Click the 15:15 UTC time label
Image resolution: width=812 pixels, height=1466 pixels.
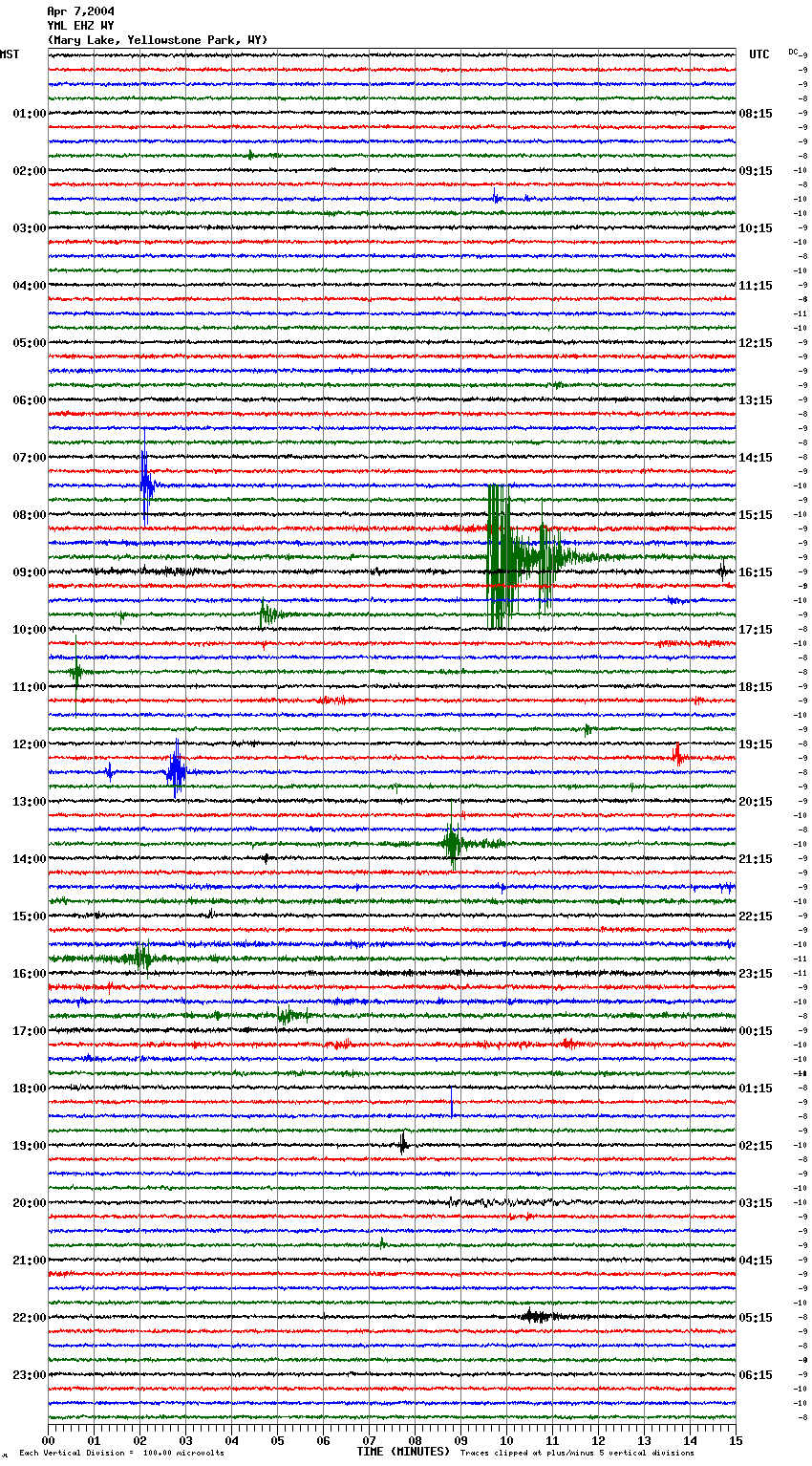pos(756,515)
